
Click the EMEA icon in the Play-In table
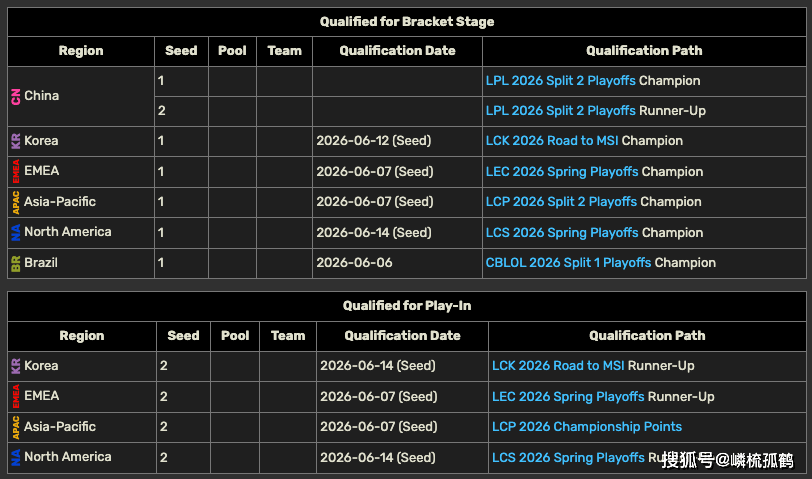tap(15, 396)
